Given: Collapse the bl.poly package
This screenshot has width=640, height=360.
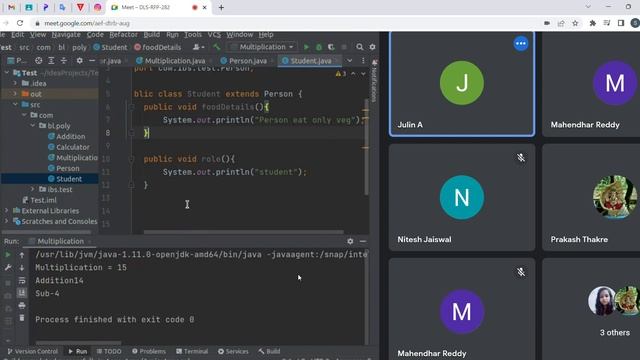Looking at the screenshot, I should pyautogui.click(x=33, y=126).
